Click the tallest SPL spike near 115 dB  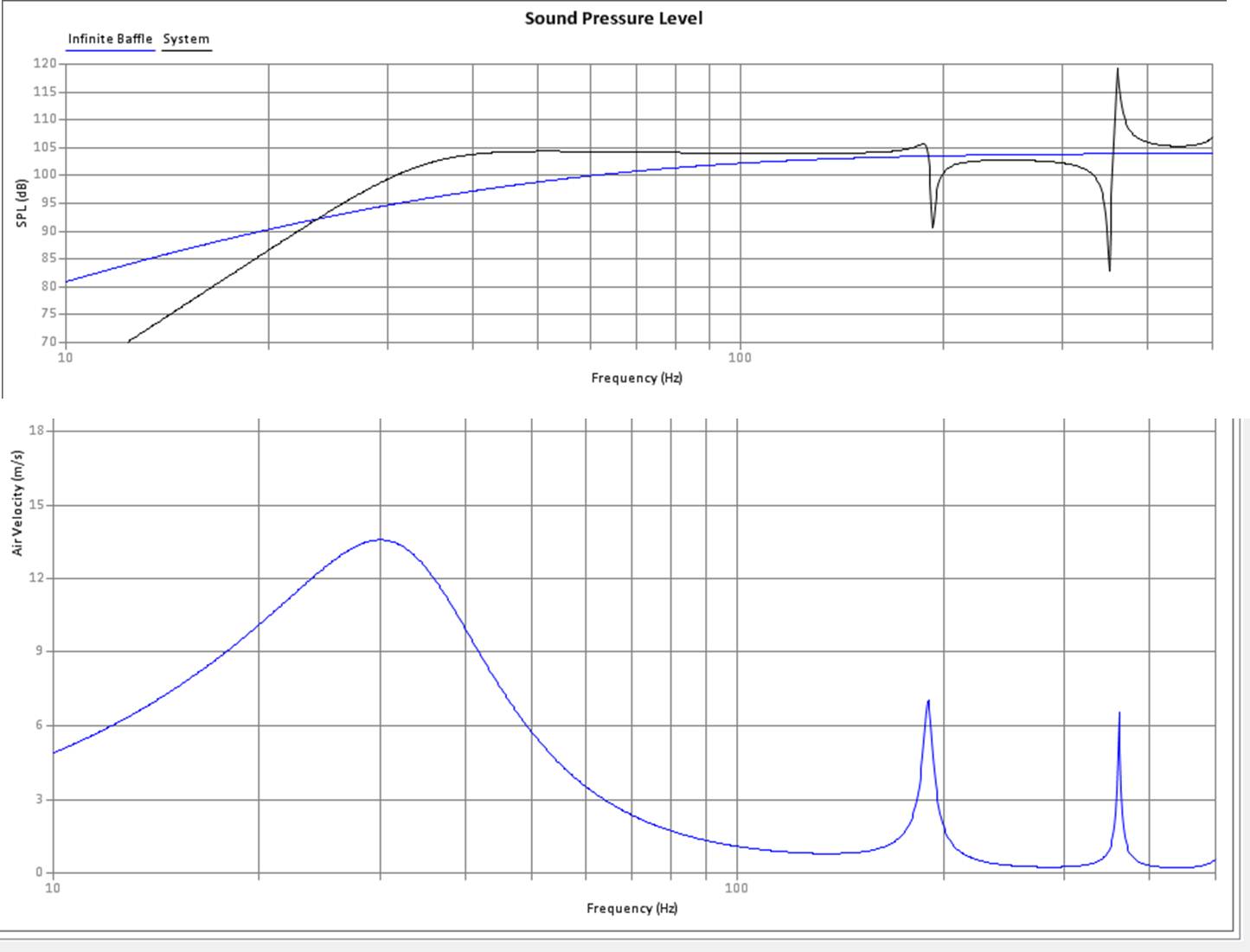(1118, 70)
